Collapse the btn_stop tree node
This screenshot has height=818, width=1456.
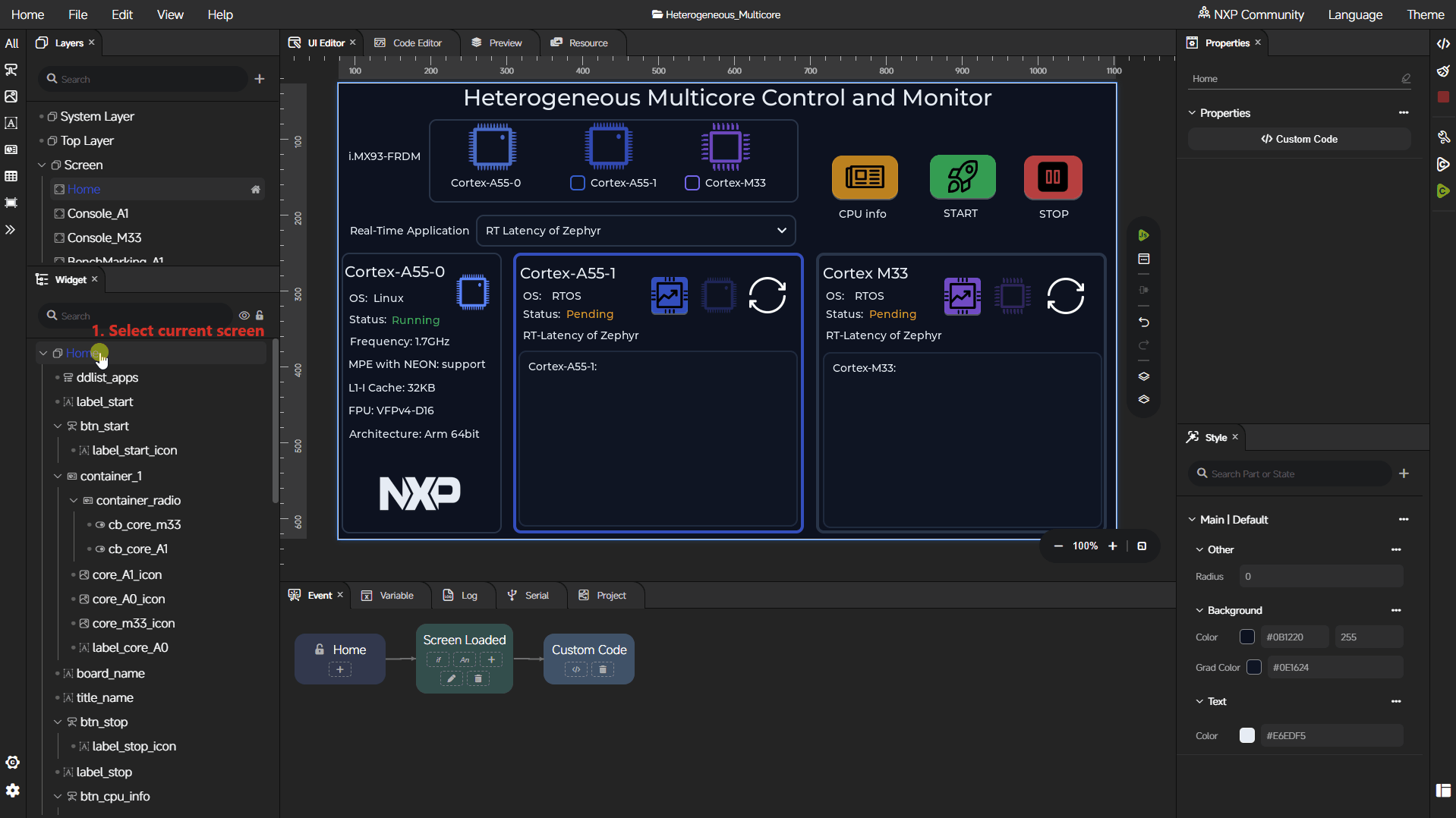pos(58,722)
